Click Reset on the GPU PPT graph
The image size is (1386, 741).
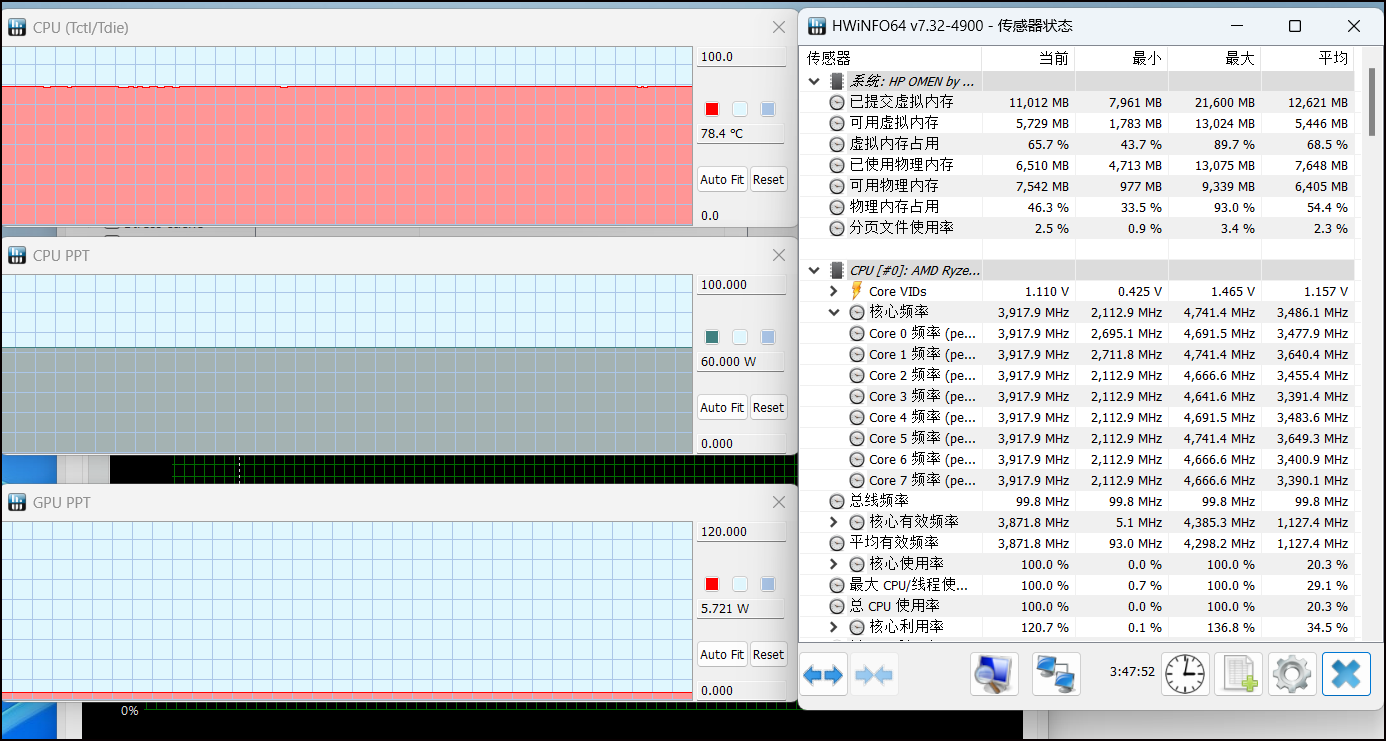point(768,654)
